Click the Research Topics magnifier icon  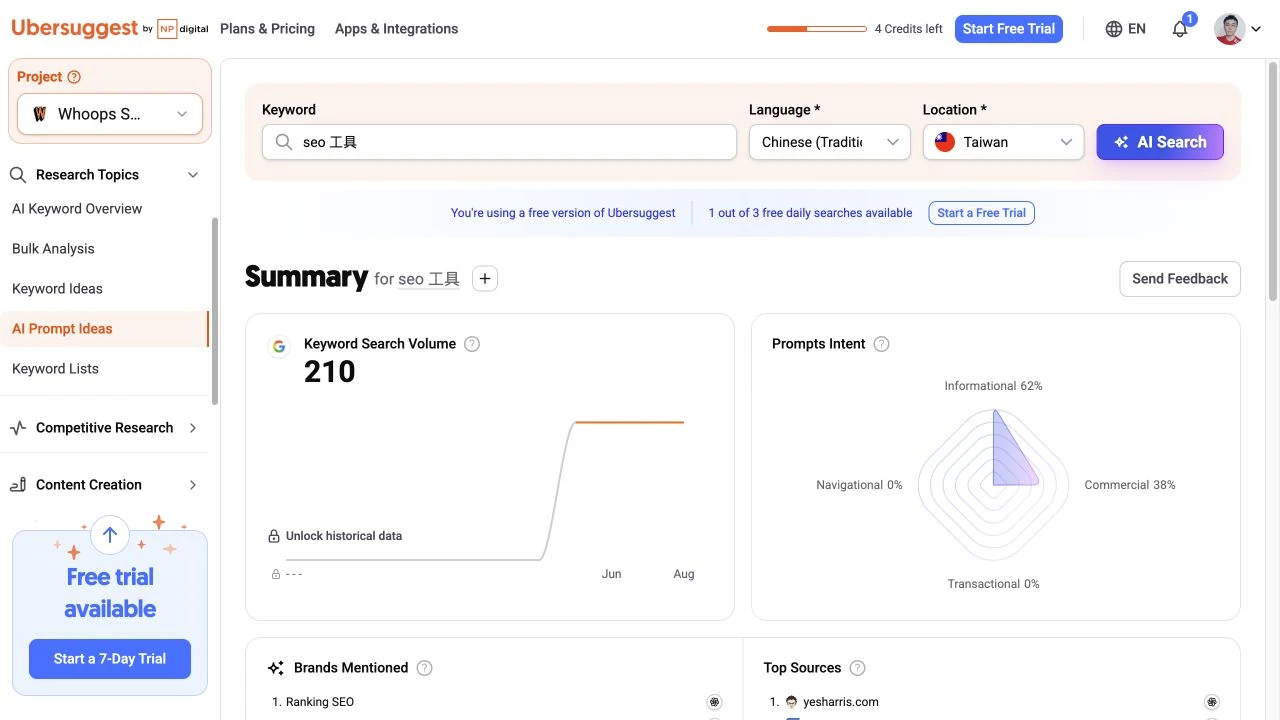point(18,175)
